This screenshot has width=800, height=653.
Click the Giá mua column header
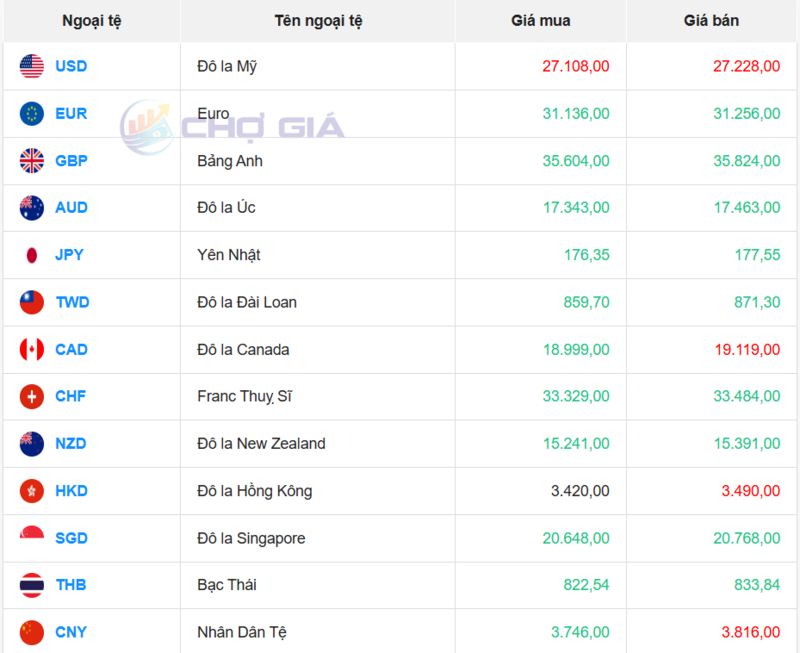pyautogui.click(x=540, y=21)
